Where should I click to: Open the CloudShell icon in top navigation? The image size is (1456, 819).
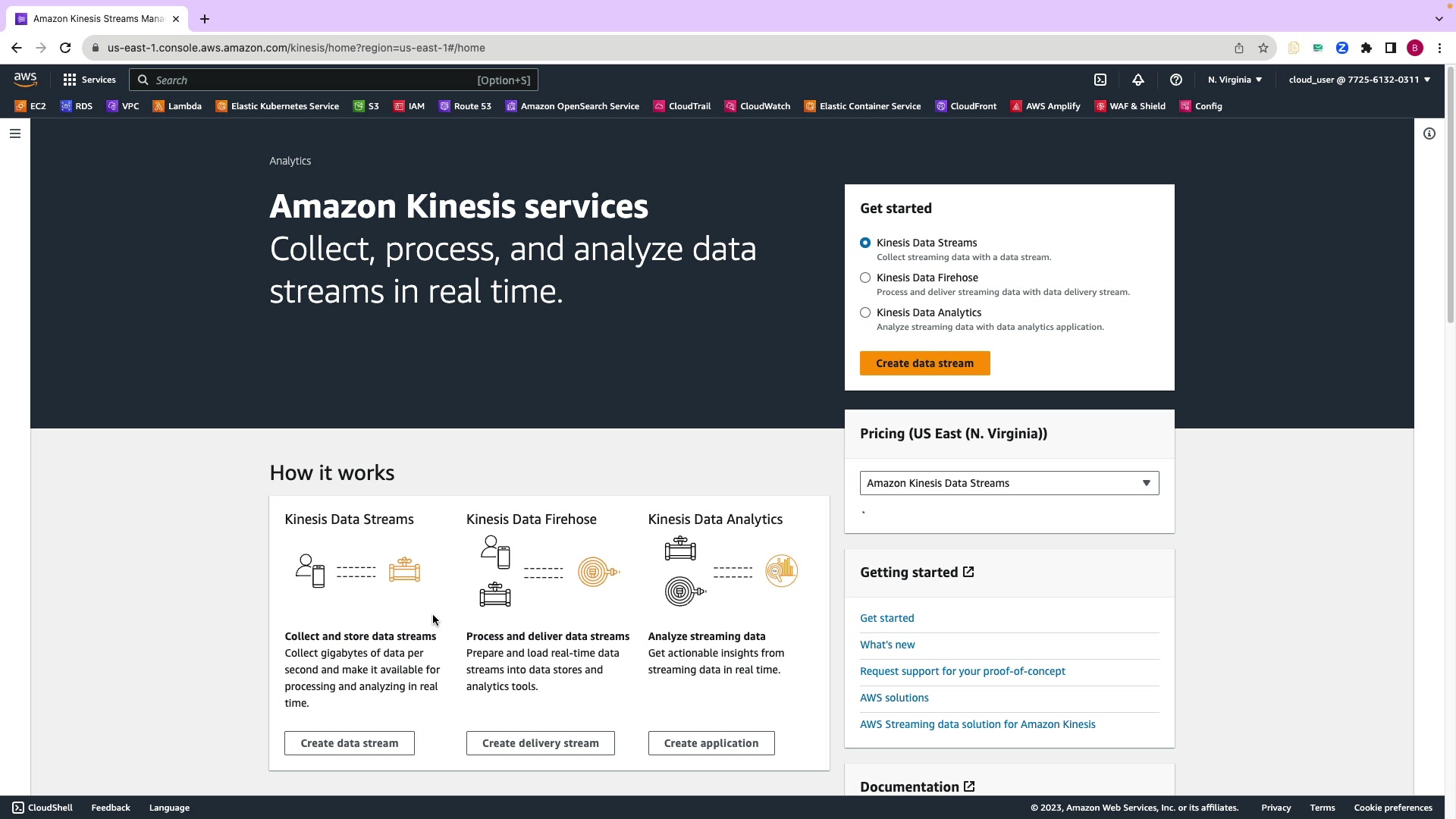point(1100,80)
